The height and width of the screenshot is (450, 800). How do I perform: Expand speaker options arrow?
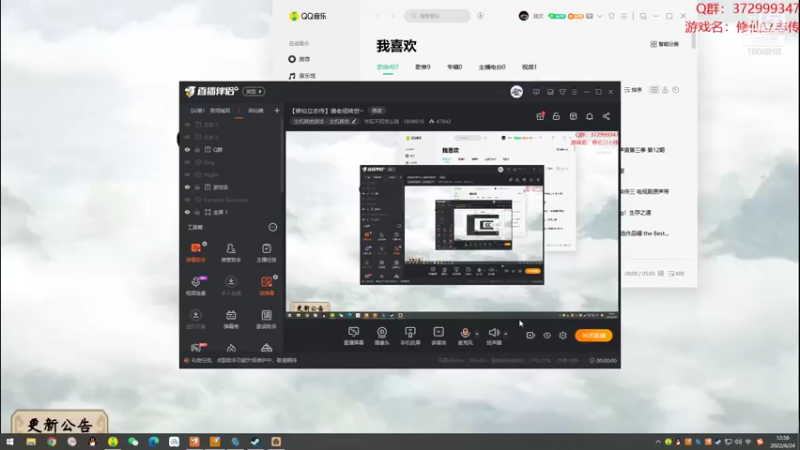click(506, 334)
